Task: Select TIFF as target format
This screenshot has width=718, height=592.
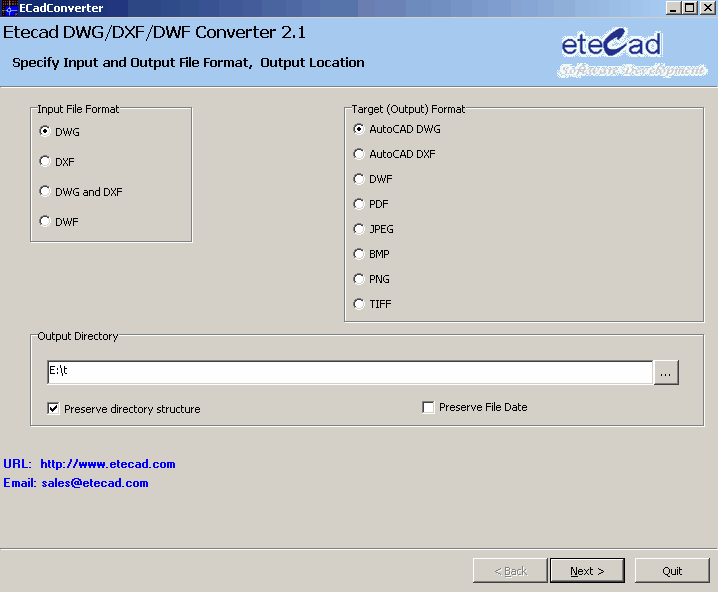Action: point(359,304)
